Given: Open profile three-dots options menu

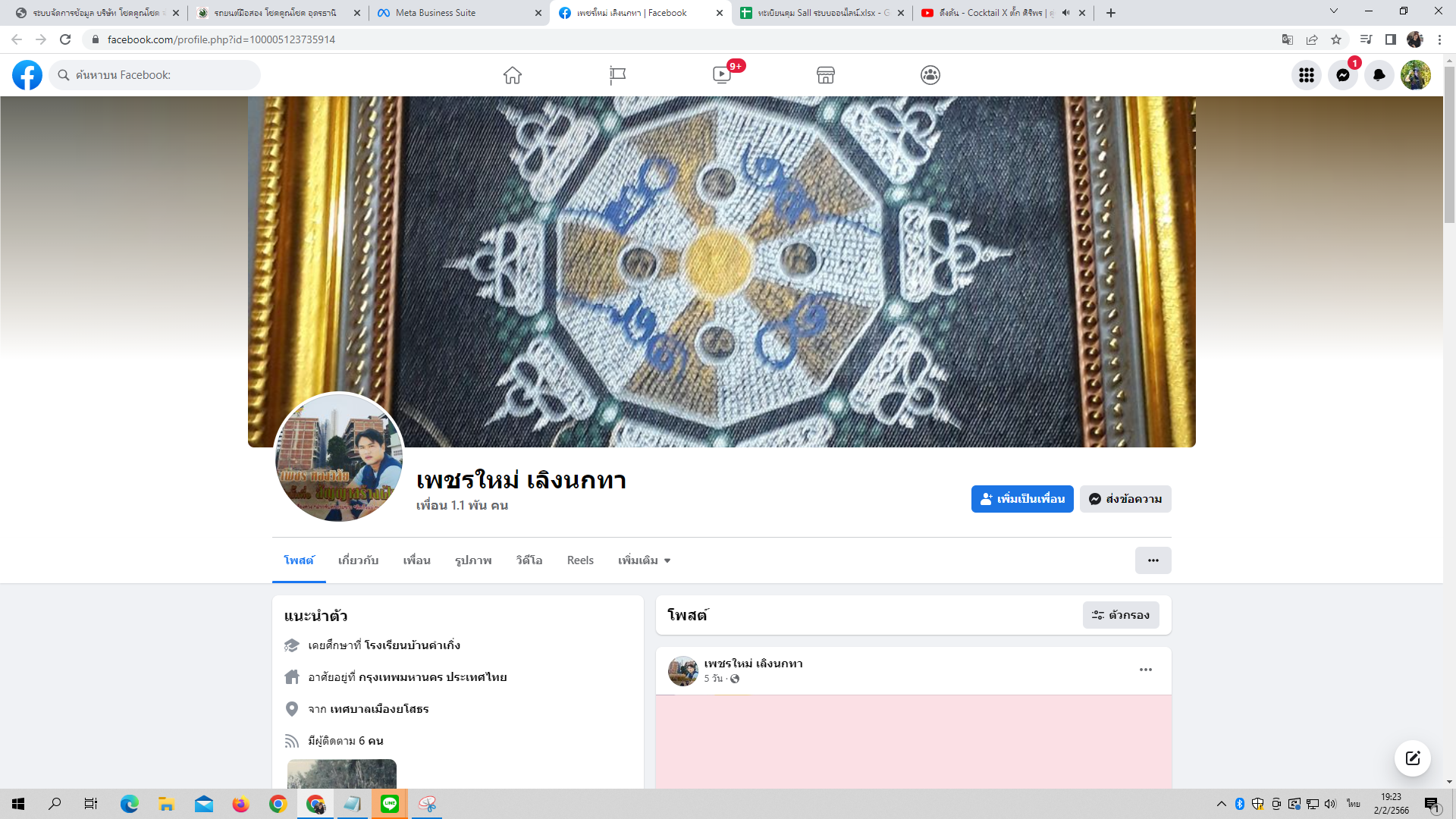Looking at the screenshot, I should [x=1153, y=560].
